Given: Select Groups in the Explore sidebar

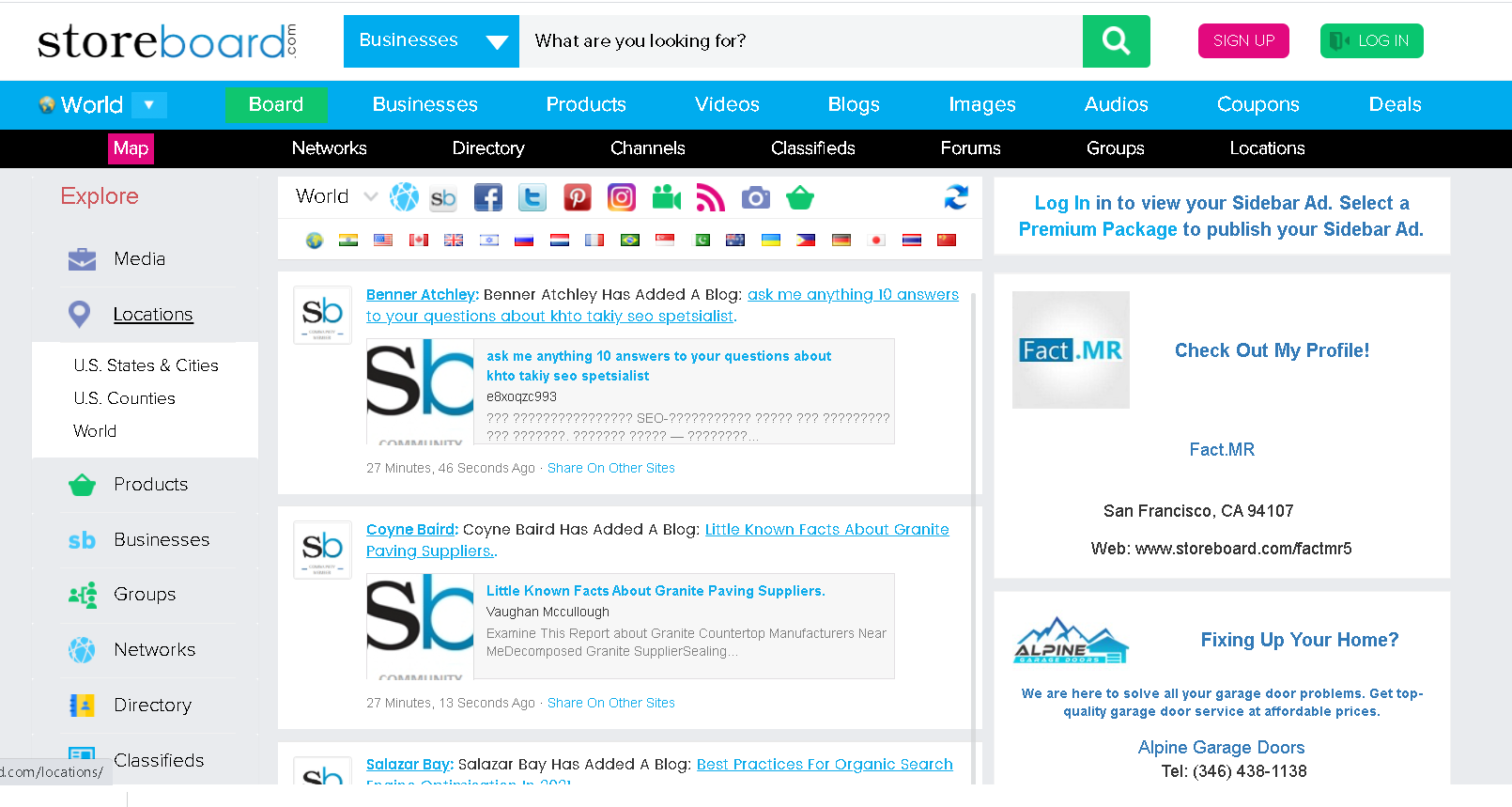Looking at the screenshot, I should click(145, 594).
